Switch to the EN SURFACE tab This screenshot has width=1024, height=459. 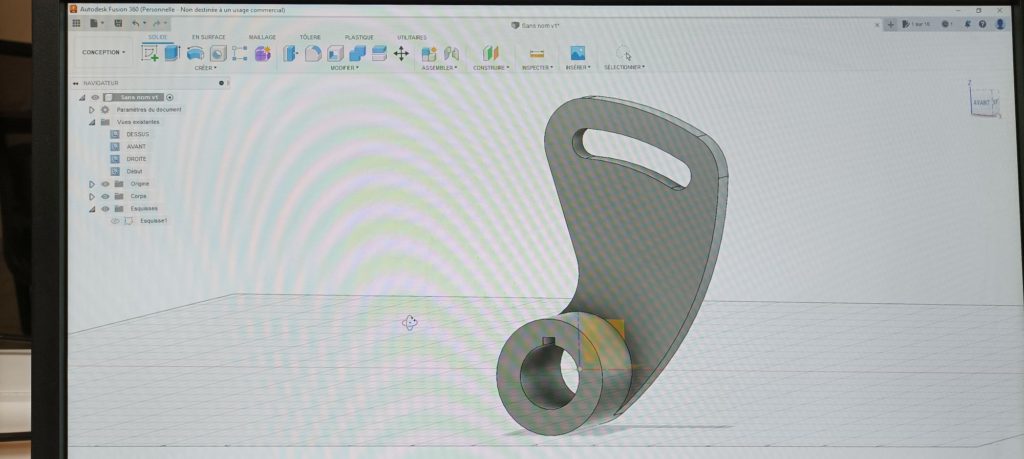click(x=209, y=37)
